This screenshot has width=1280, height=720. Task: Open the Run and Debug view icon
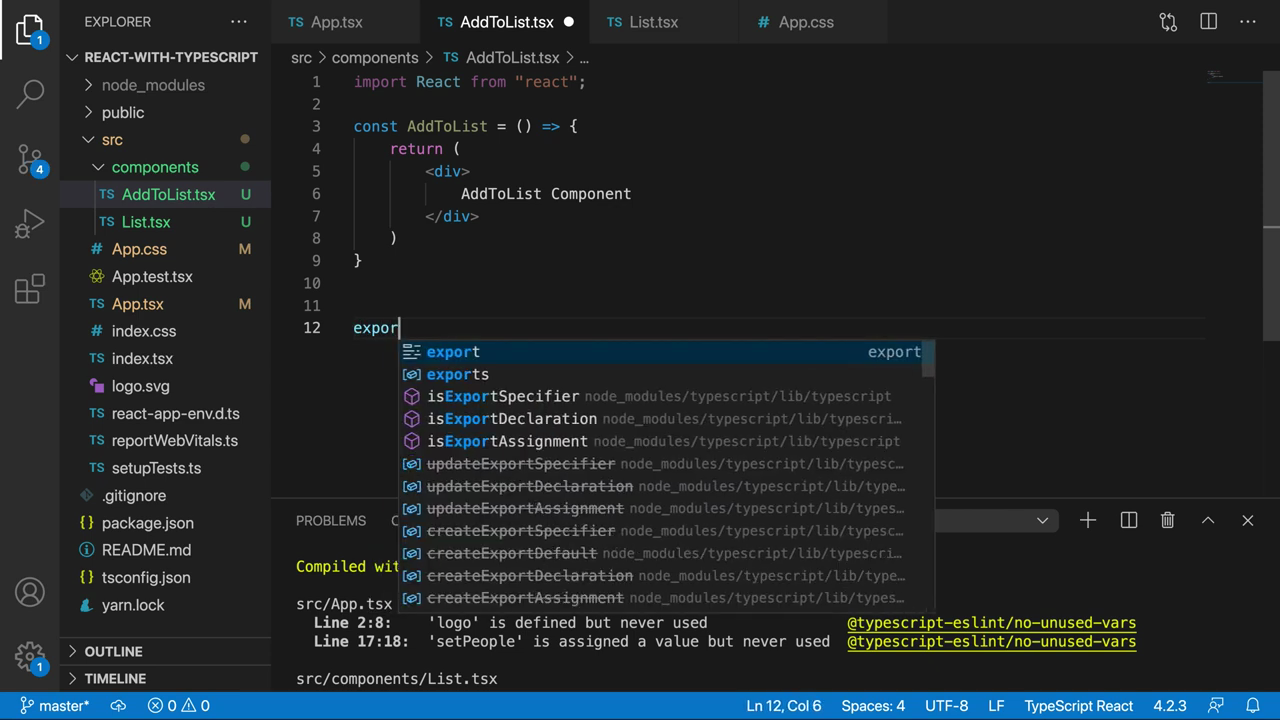(30, 223)
